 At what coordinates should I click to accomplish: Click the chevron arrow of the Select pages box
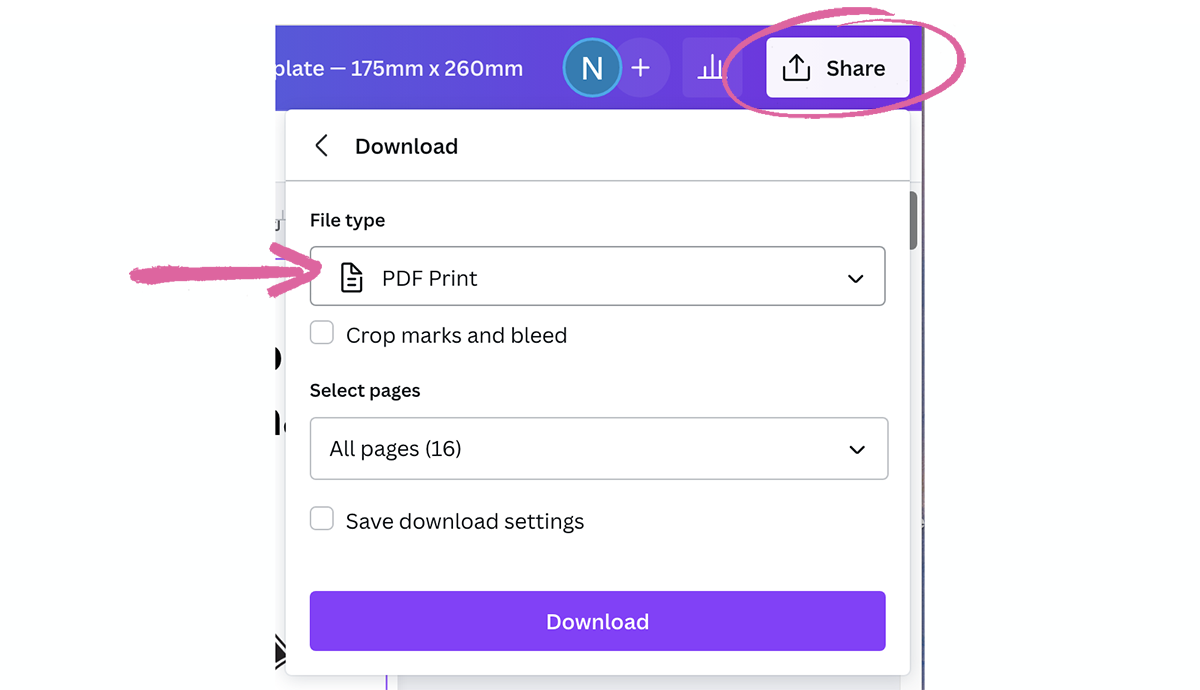[857, 450]
